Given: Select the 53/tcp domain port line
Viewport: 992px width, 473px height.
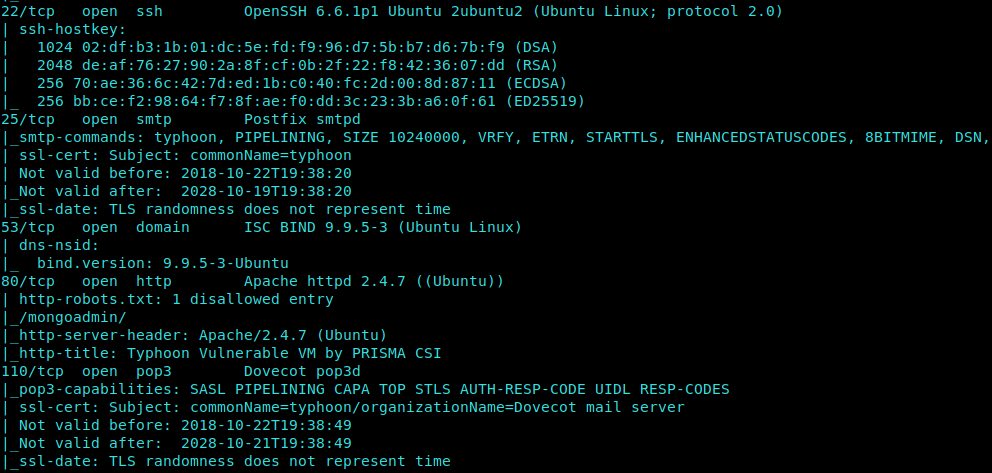Looking at the screenshot, I should click(x=261, y=227).
